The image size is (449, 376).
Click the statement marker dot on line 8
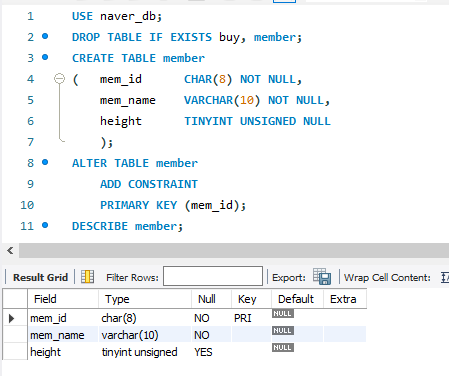coord(45,162)
